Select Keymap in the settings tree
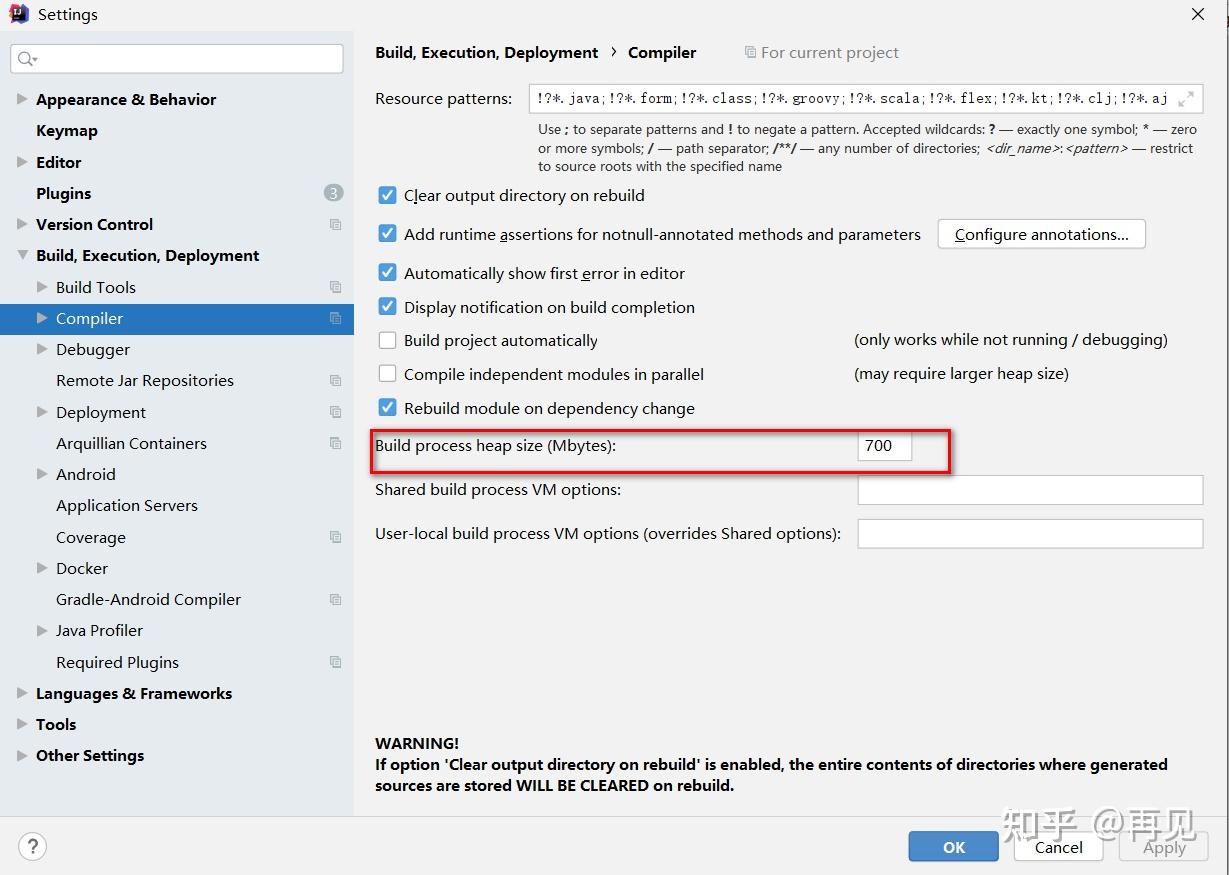Viewport: 1229px width, 875px height. tap(66, 130)
